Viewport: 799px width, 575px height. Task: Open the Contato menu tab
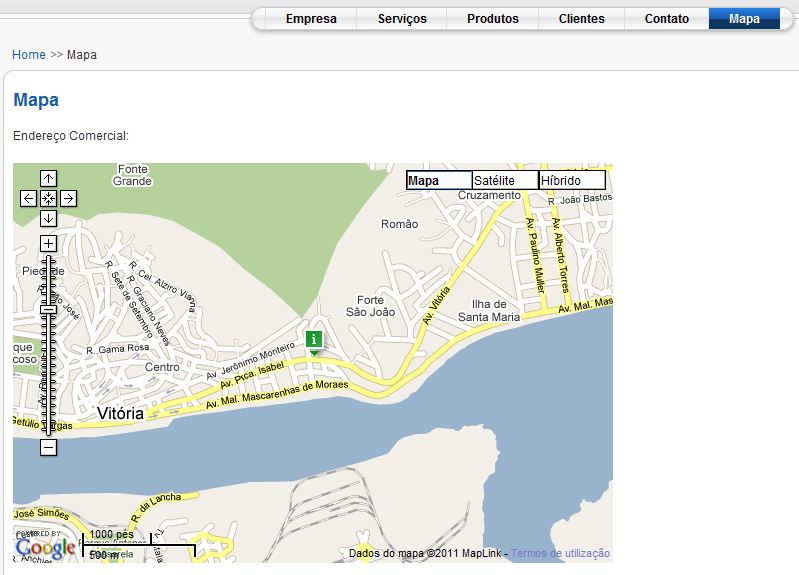coord(667,19)
